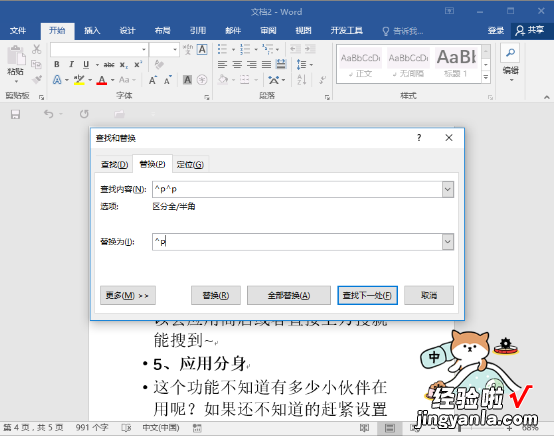
Task: Click the 查找内容 input field
Action: coord(297,189)
